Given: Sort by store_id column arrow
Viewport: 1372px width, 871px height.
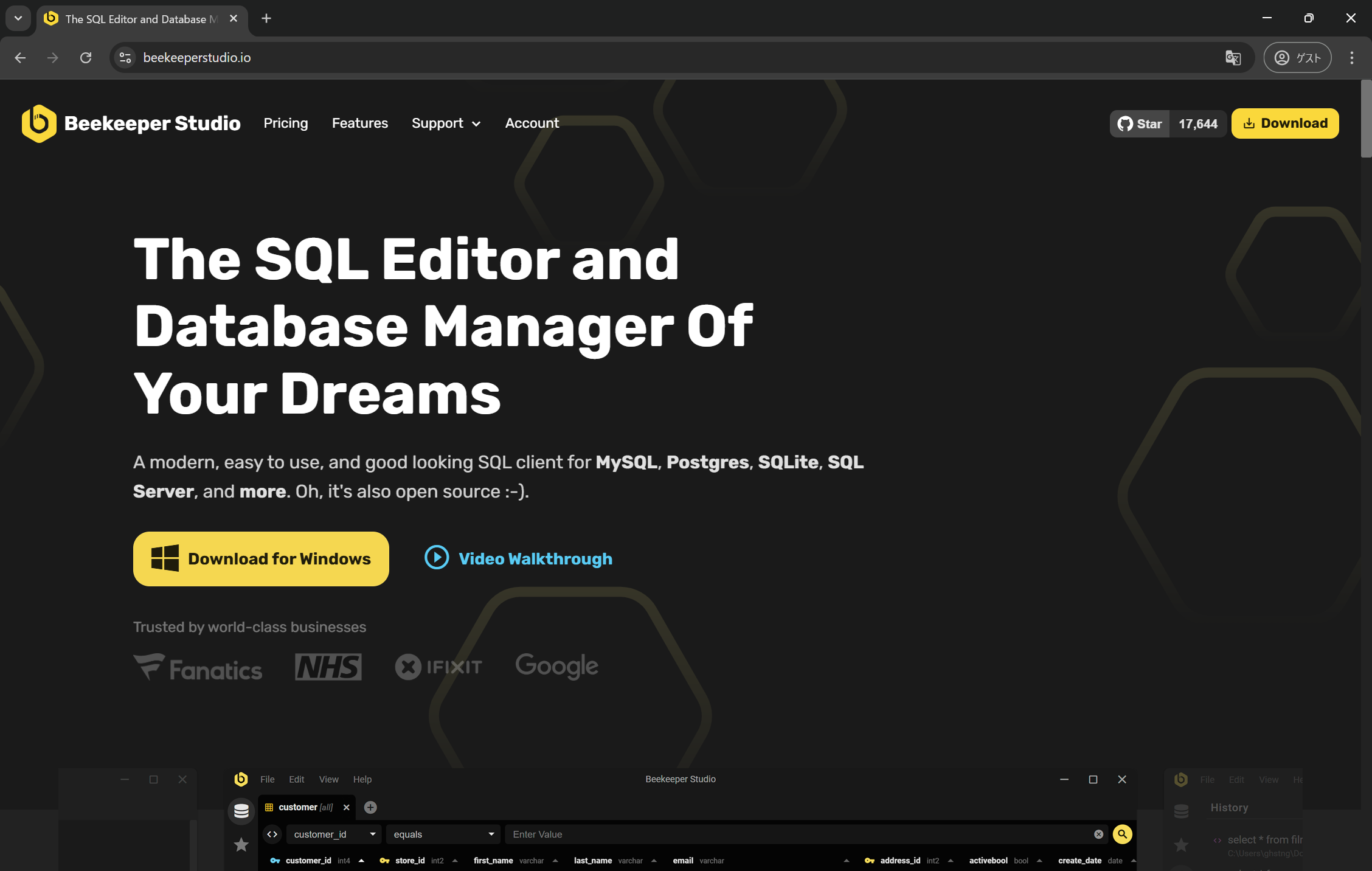Looking at the screenshot, I should tap(455, 861).
